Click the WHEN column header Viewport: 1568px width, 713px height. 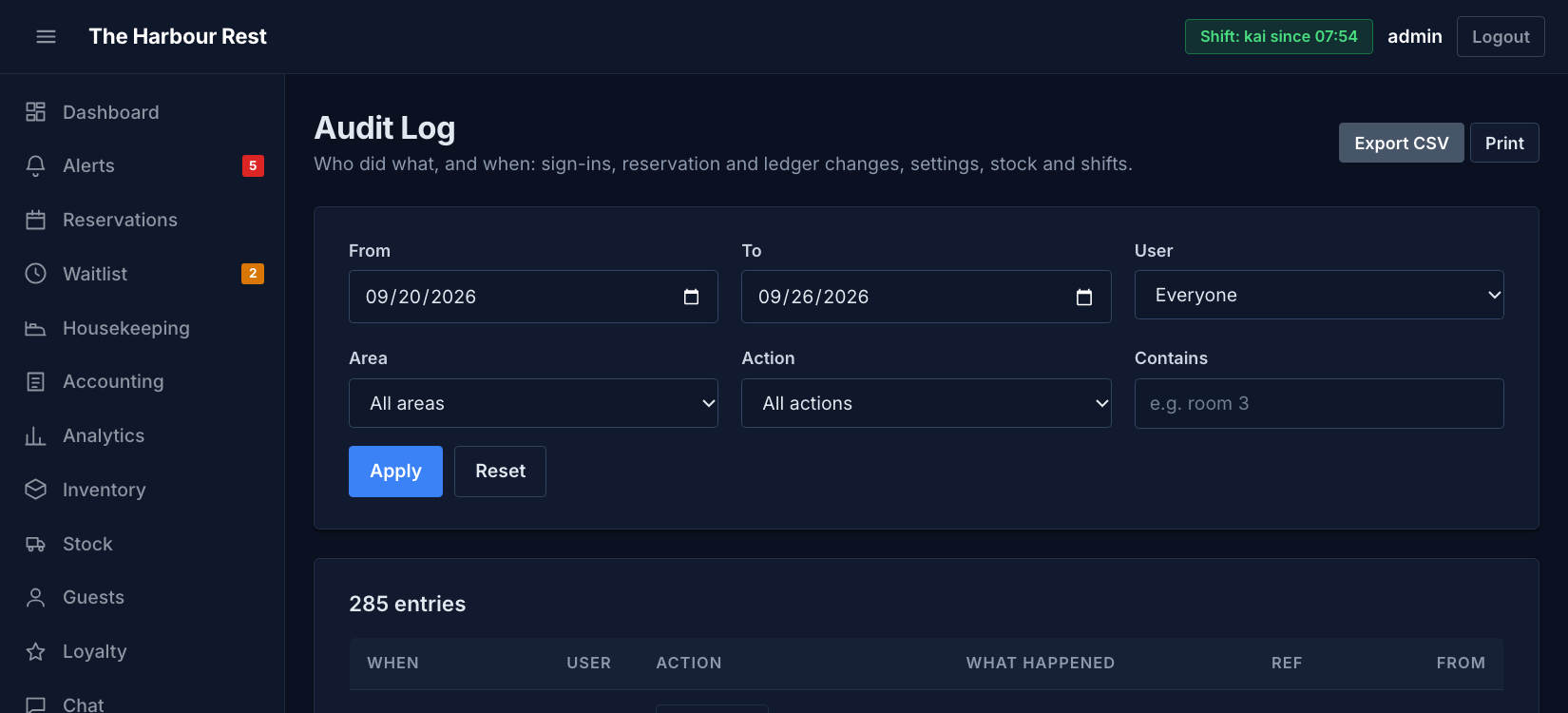[392, 663]
